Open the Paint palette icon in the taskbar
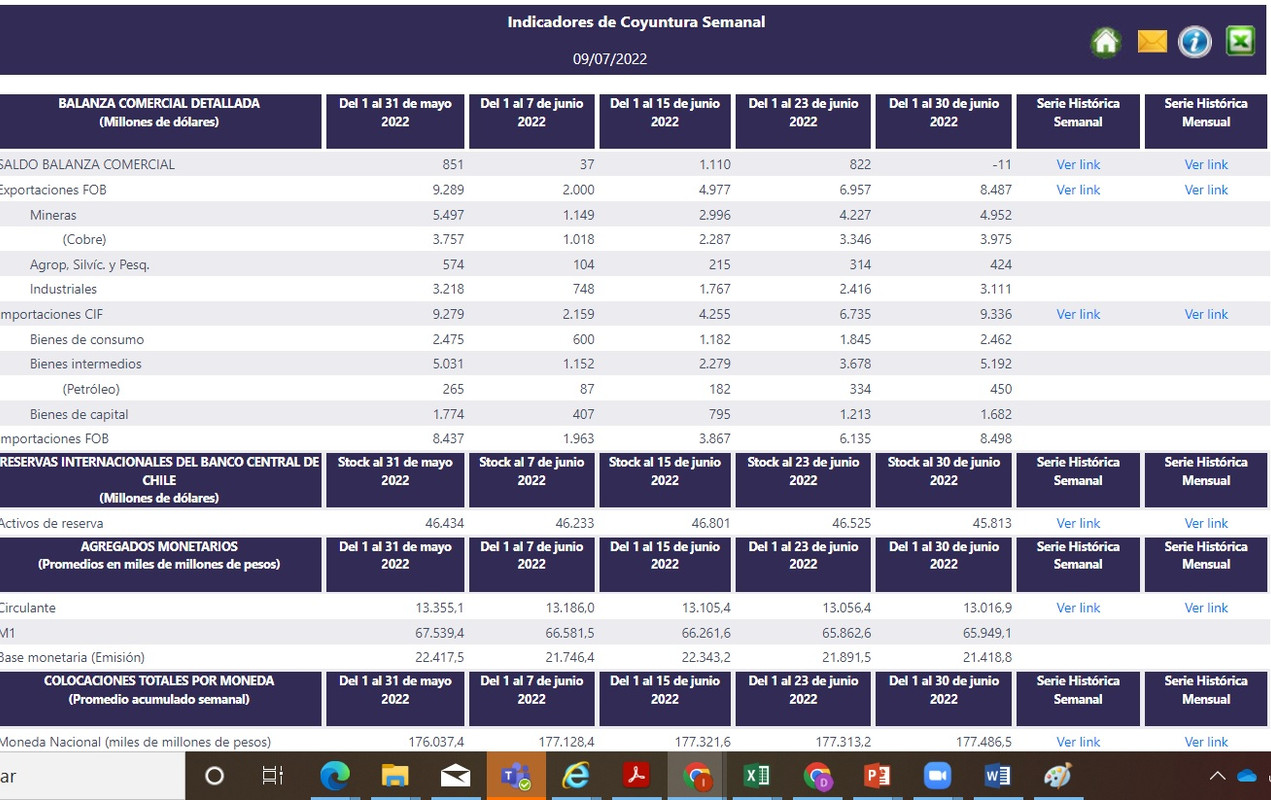The height and width of the screenshot is (800, 1271). pyautogui.click(x=1057, y=776)
